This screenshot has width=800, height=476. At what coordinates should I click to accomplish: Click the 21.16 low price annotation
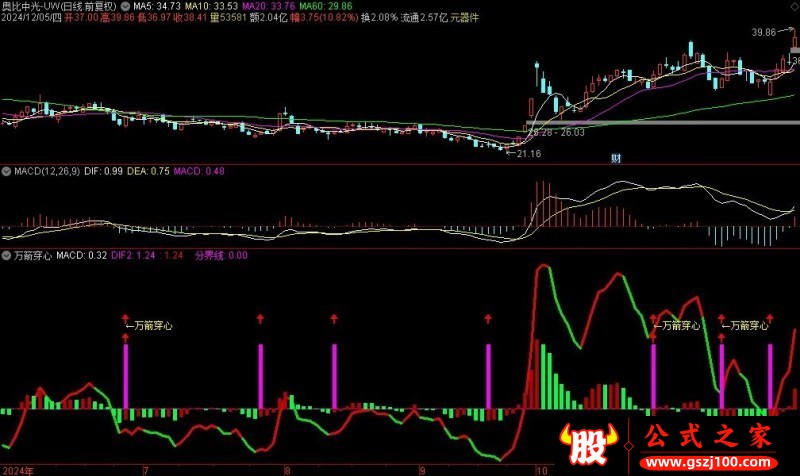point(529,154)
